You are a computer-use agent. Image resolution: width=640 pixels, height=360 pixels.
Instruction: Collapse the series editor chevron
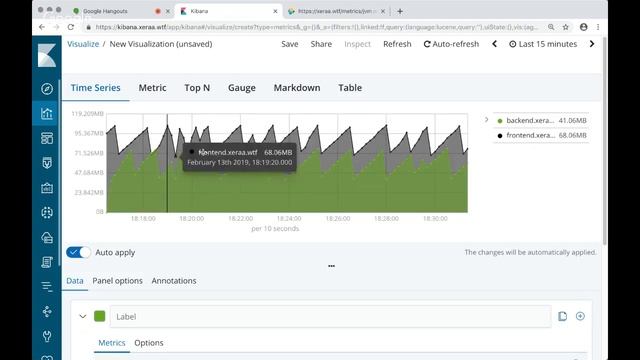82,316
